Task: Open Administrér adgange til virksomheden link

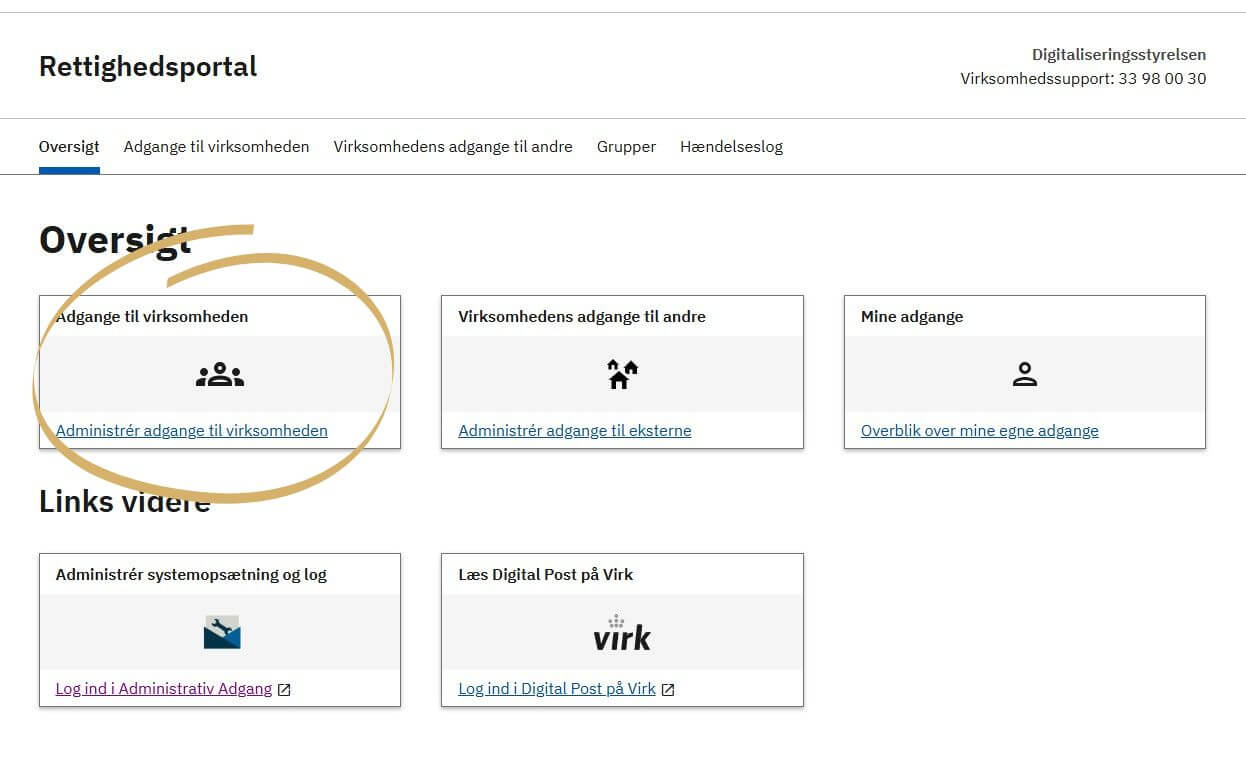Action: click(192, 430)
